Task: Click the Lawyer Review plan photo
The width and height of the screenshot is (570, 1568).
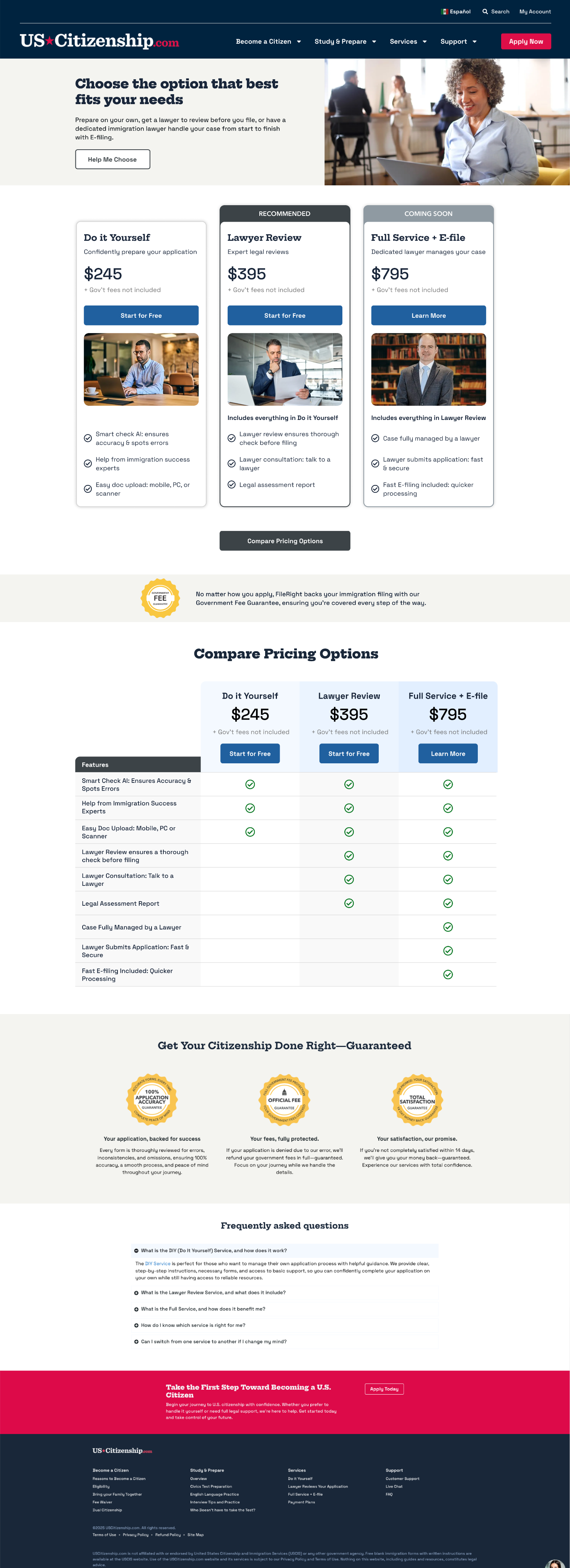Action: [x=285, y=369]
